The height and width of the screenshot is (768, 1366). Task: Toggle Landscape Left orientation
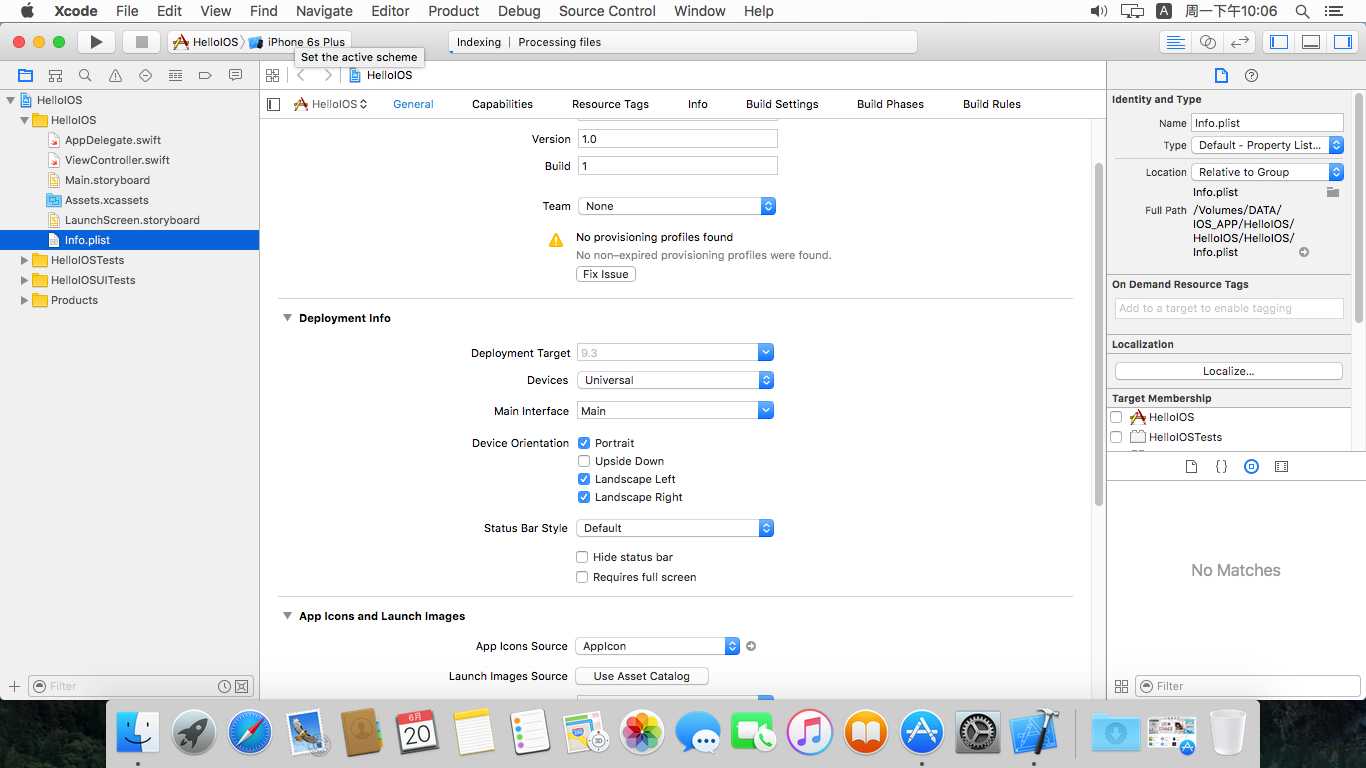coord(584,479)
